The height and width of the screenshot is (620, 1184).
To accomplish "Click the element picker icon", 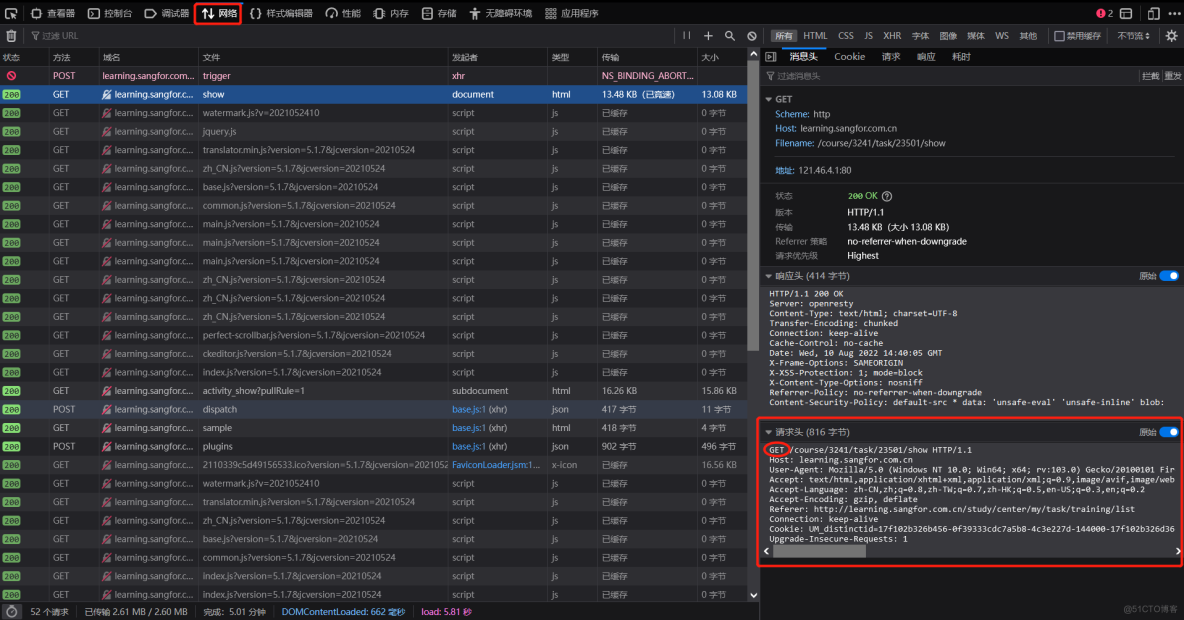I will click(x=11, y=13).
